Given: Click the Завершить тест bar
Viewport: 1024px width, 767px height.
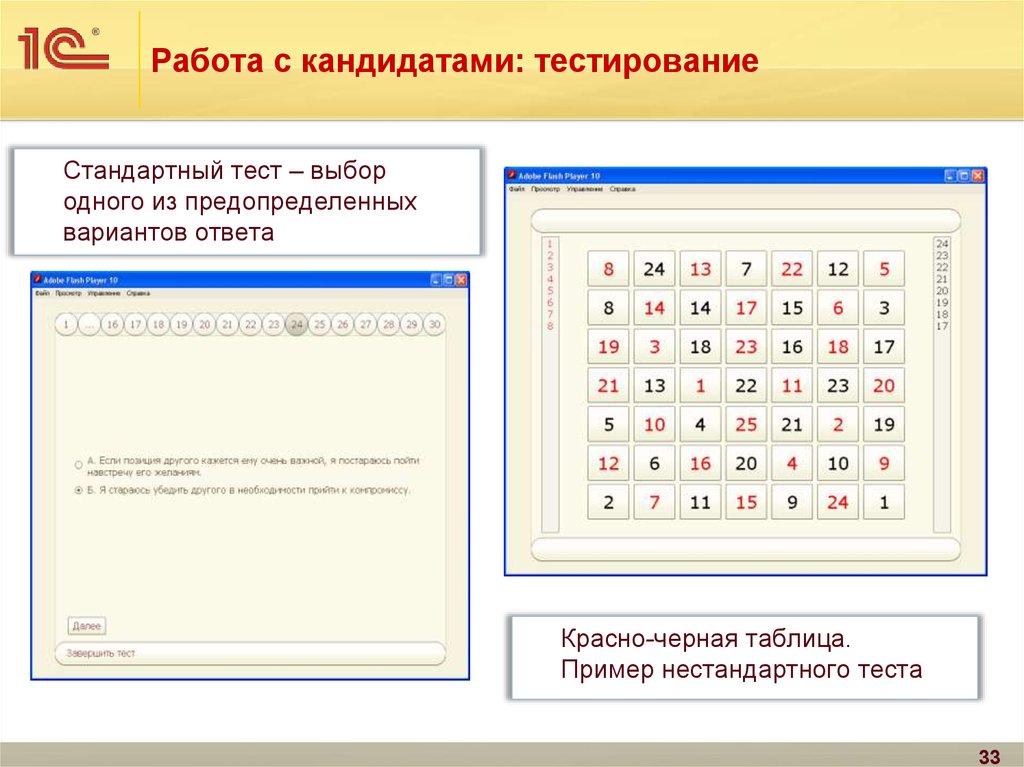Looking at the screenshot, I should click(x=250, y=653).
